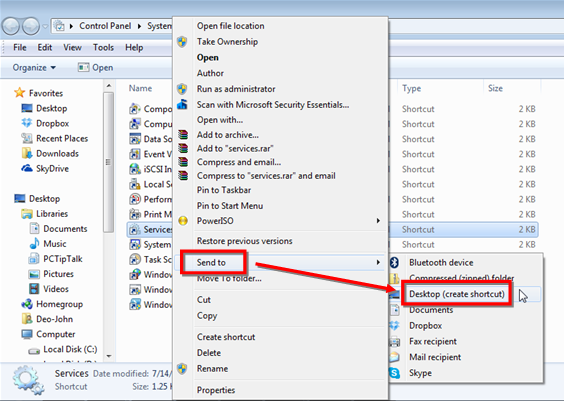
Task: Open the File menu
Action: 20,47
